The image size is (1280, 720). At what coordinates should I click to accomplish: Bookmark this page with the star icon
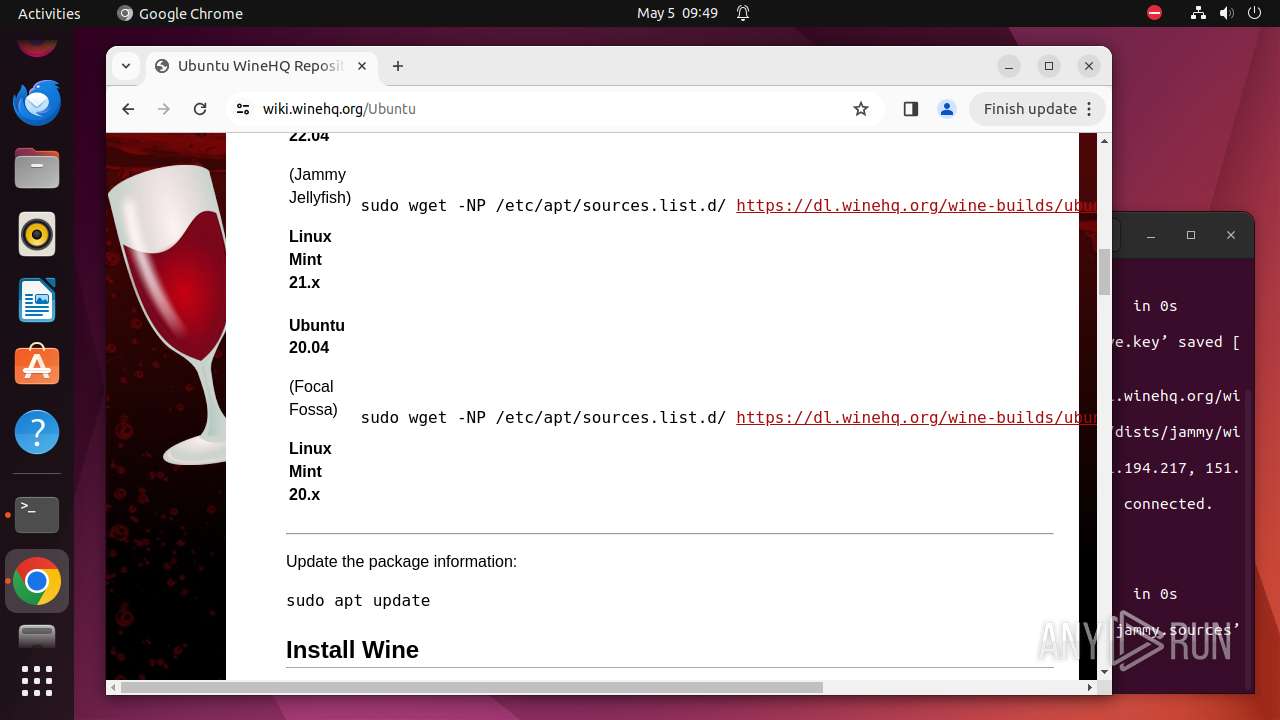click(861, 109)
